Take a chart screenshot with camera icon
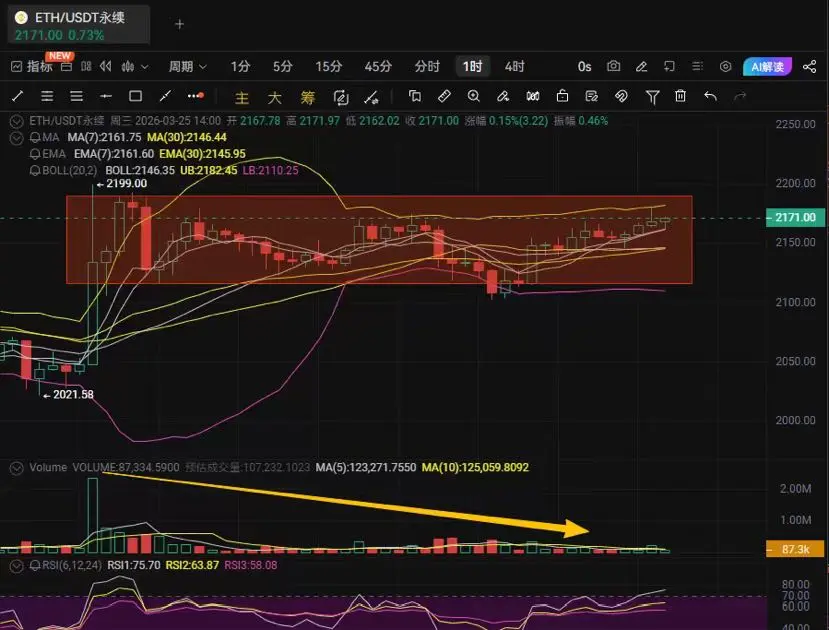The width and height of the screenshot is (829, 630). click(x=613, y=66)
